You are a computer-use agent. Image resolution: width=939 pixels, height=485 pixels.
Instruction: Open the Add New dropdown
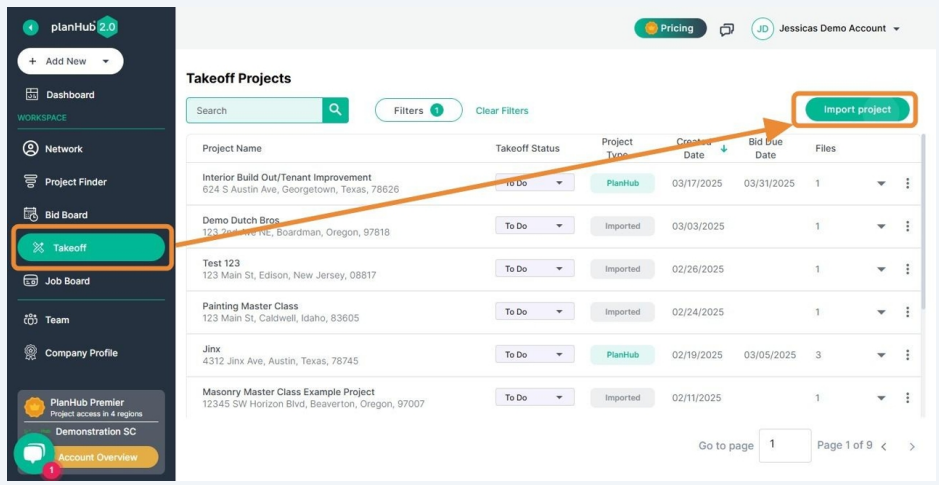coord(70,61)
